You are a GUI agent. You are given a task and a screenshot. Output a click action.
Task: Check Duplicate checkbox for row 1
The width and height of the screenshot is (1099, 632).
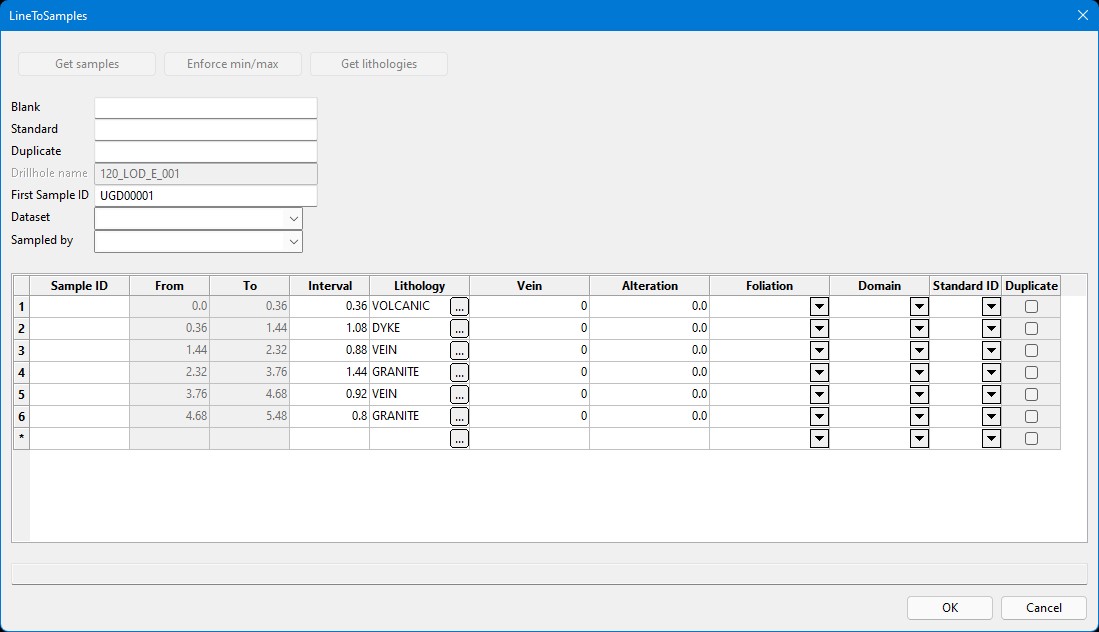click(1031, 307)
